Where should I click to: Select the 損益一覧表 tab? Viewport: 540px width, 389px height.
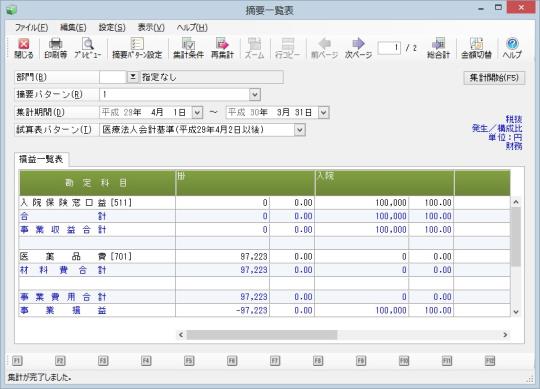click(41, 159)
